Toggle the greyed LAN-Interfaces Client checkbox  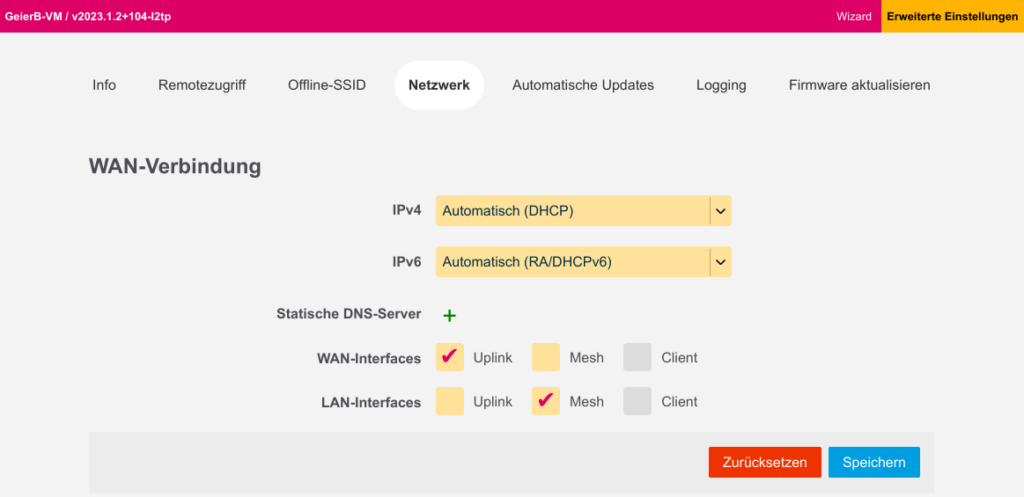637,401
